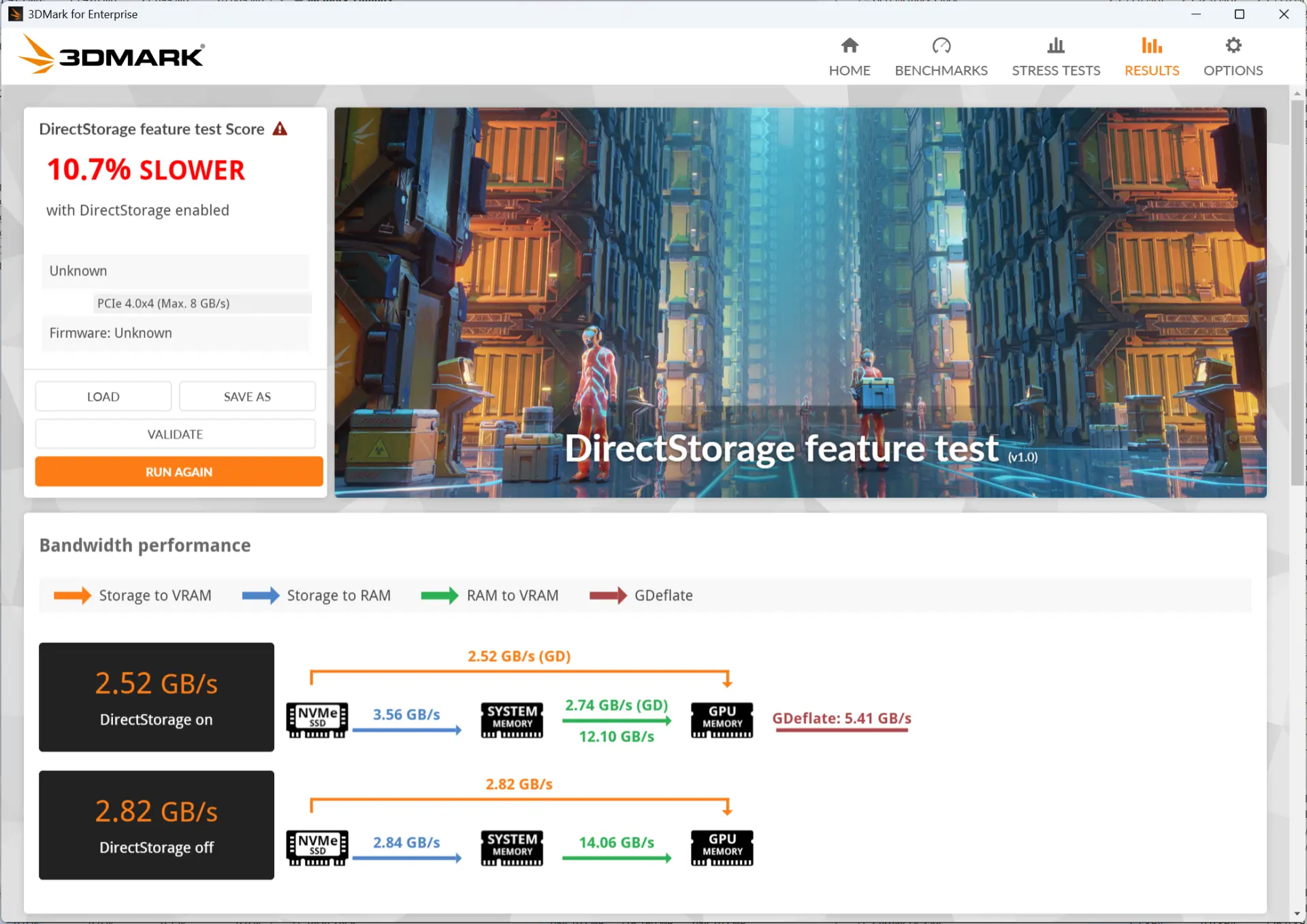Click the orange RUN AGAIN button
Image resolution: width=1307 pixels, height=924 pixels.
(179, 472)
